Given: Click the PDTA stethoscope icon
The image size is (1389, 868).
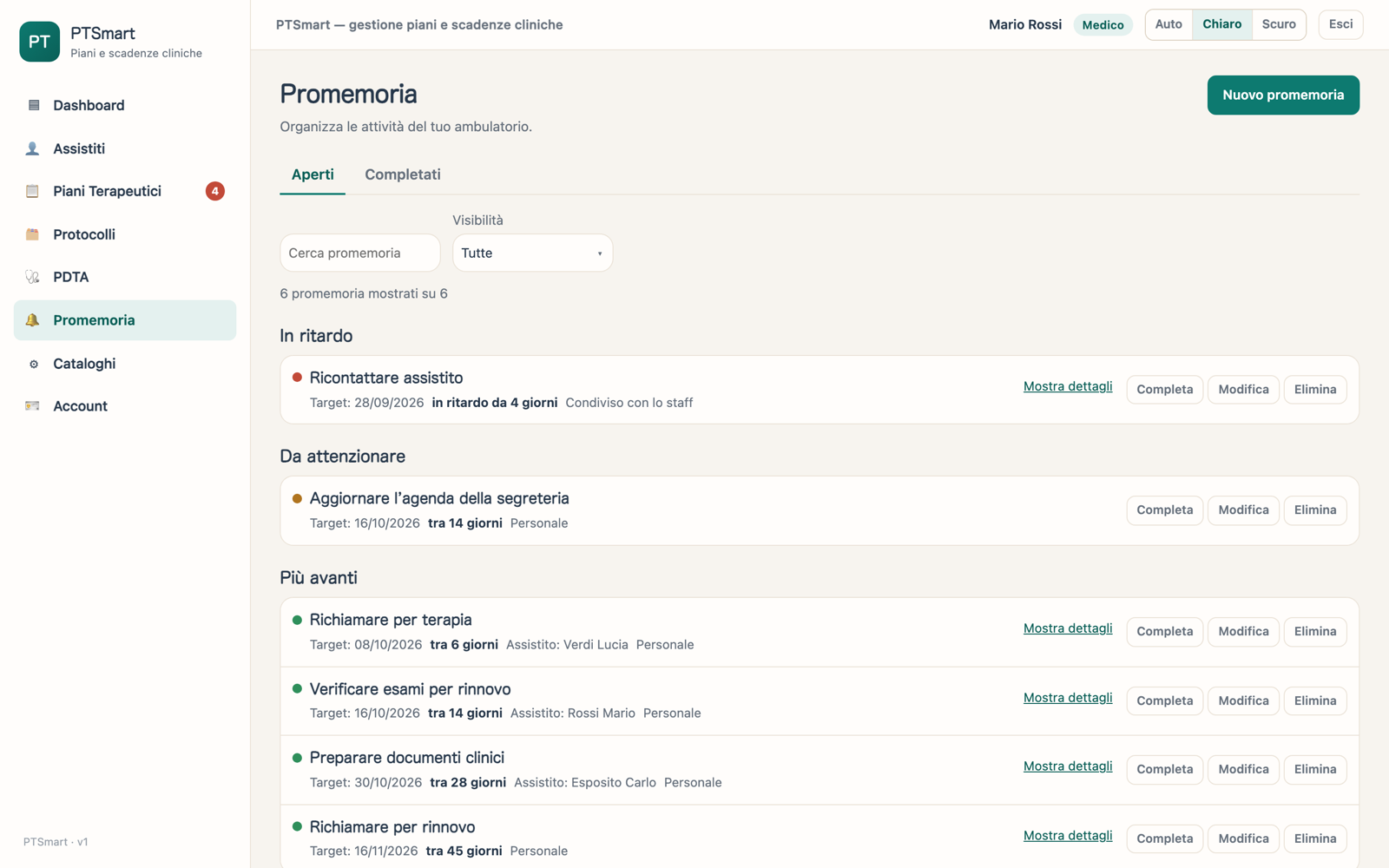Looking at the screenshot, I should (33, 277).
